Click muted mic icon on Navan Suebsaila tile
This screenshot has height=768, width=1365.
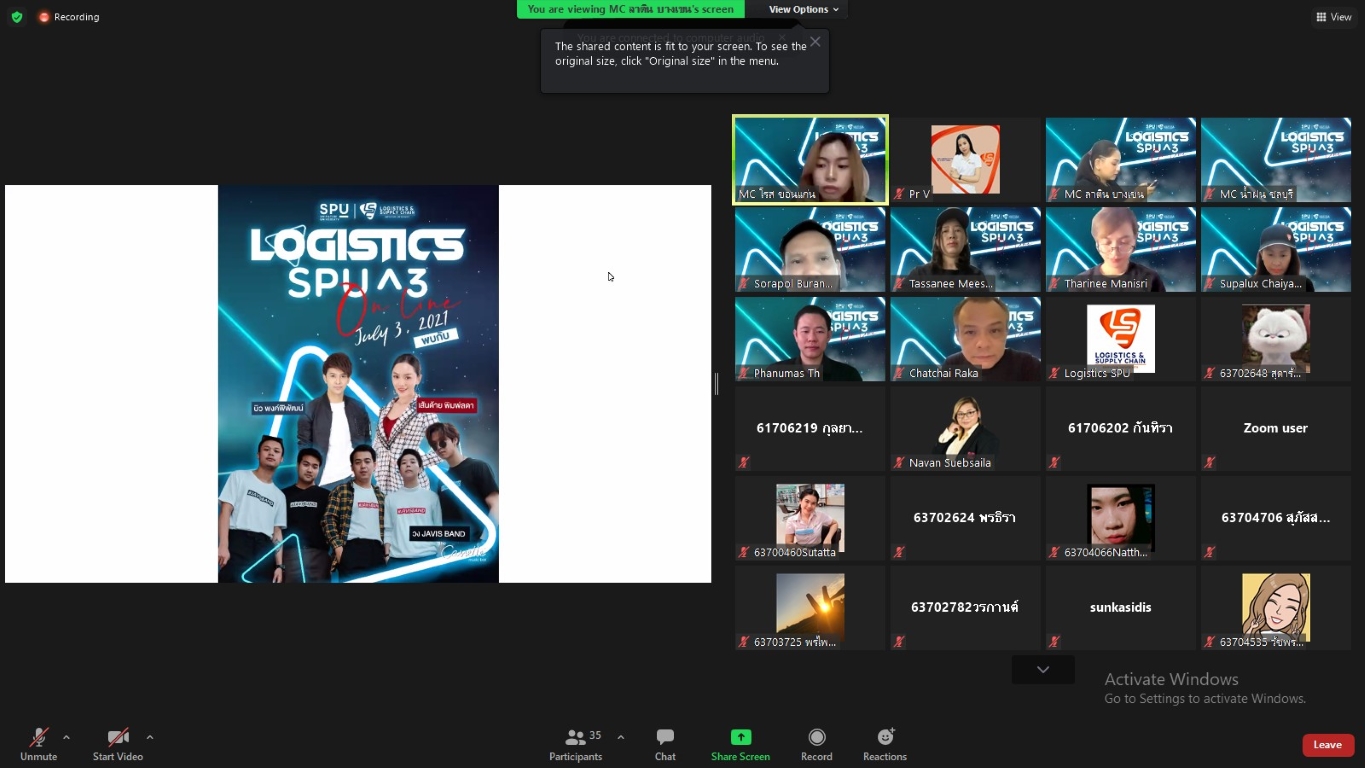pyautogui.click(x=899, y=463)
